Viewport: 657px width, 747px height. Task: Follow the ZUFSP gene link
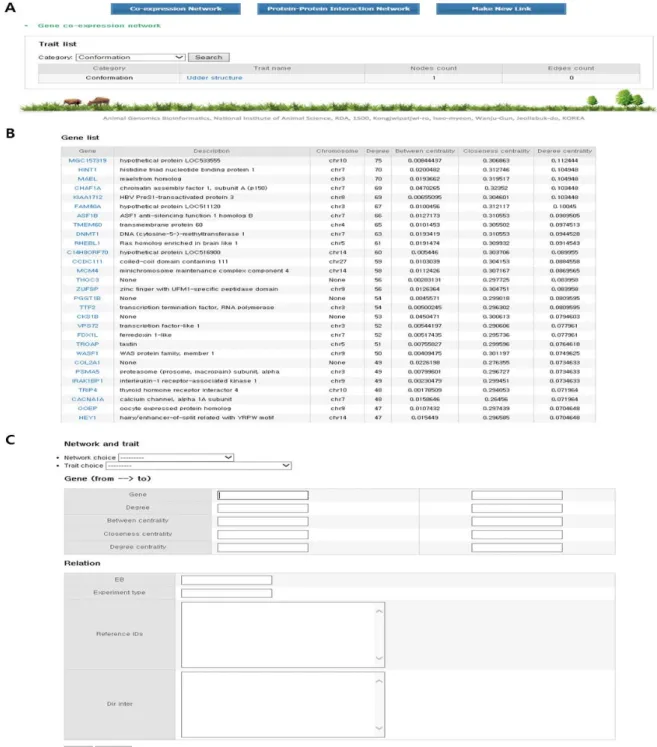(x=87, y=289)
